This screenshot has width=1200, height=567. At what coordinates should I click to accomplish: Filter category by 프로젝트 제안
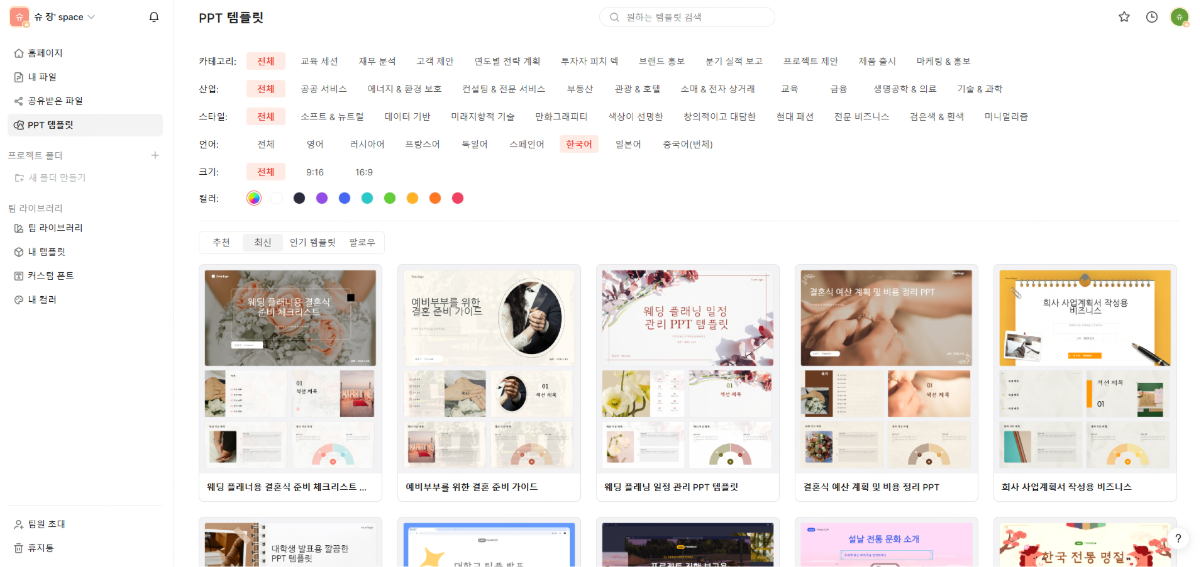811,61
